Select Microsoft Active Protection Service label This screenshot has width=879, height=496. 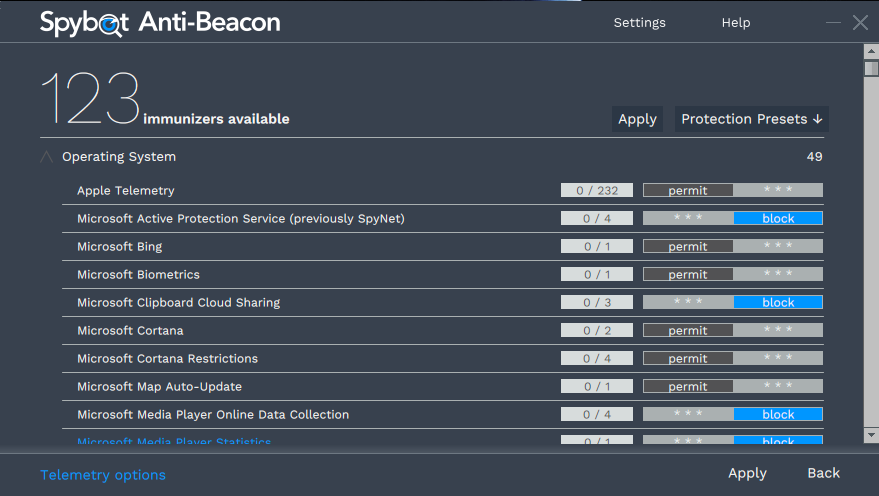click(x=240, y=219)
